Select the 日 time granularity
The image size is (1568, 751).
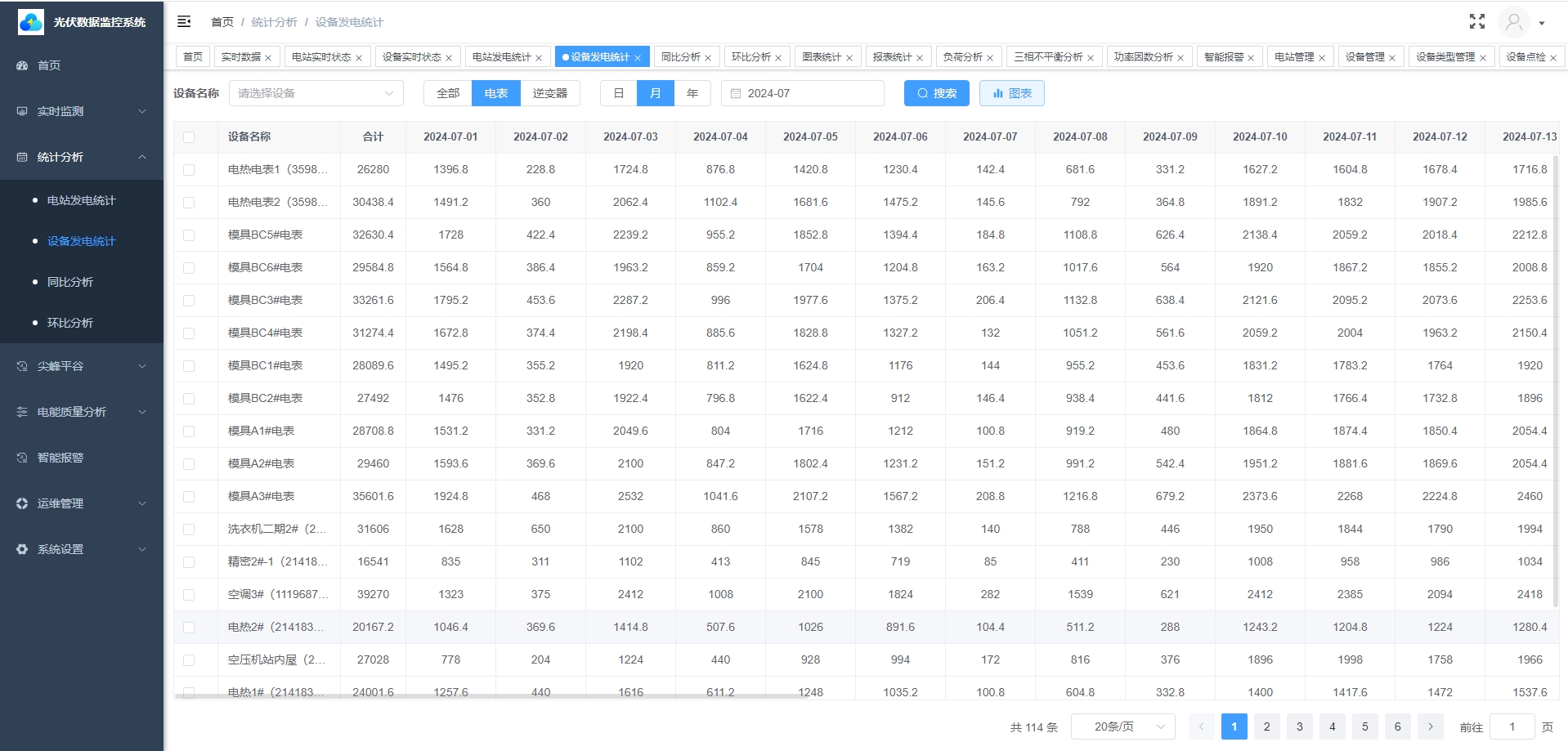[619, 93]
